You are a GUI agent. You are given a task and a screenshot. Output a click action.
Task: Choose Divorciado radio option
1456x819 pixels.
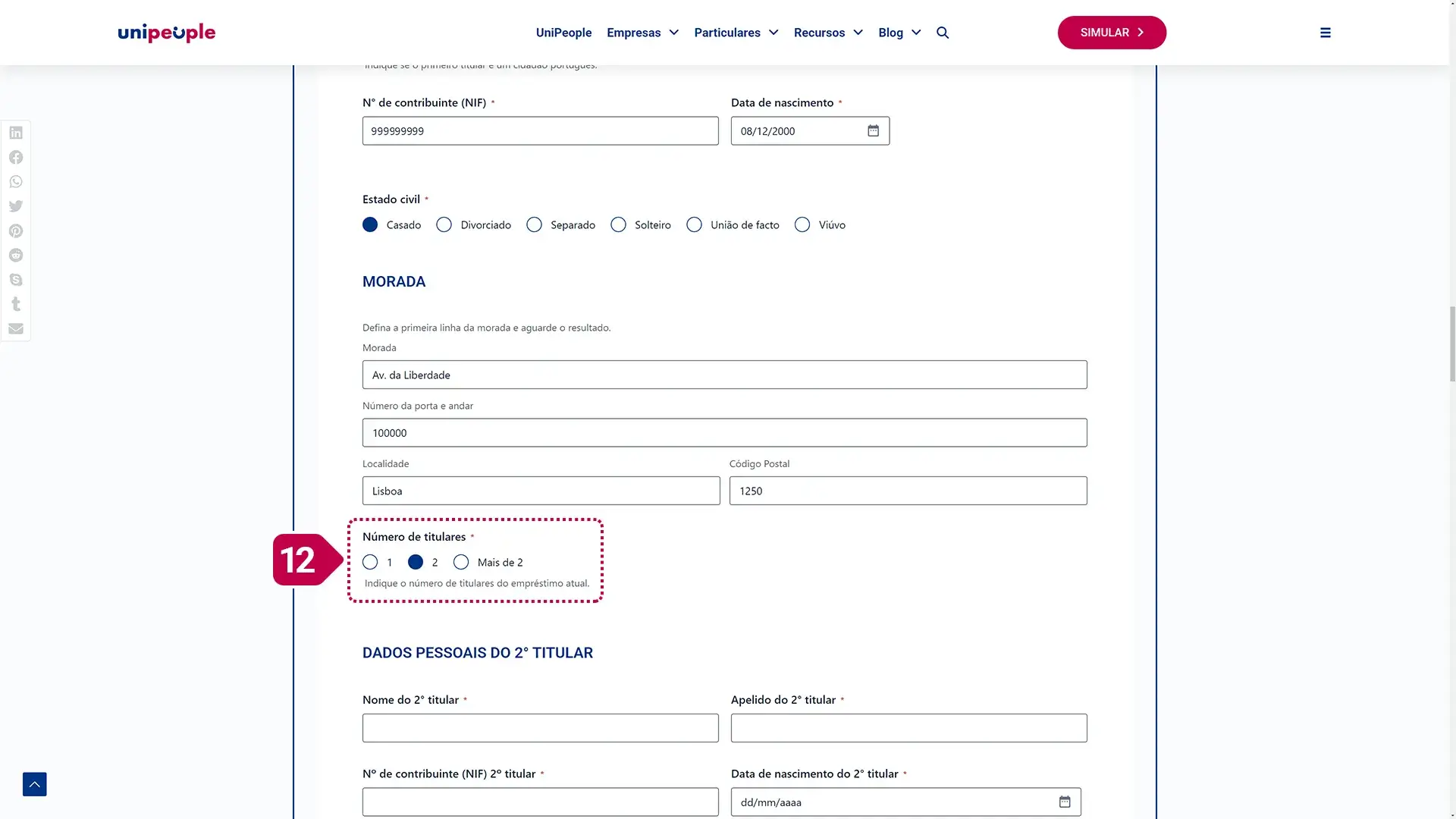click(444, 225)
